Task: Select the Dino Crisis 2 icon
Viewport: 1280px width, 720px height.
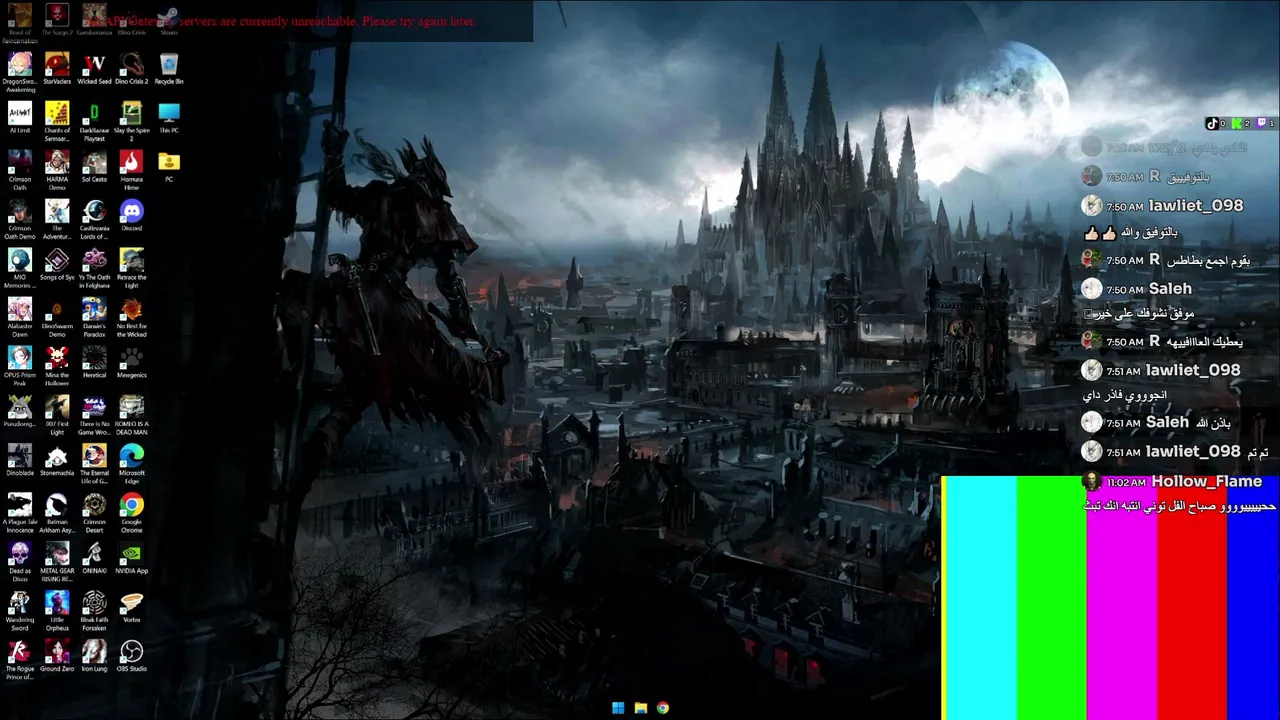Action: coord(132,67)
